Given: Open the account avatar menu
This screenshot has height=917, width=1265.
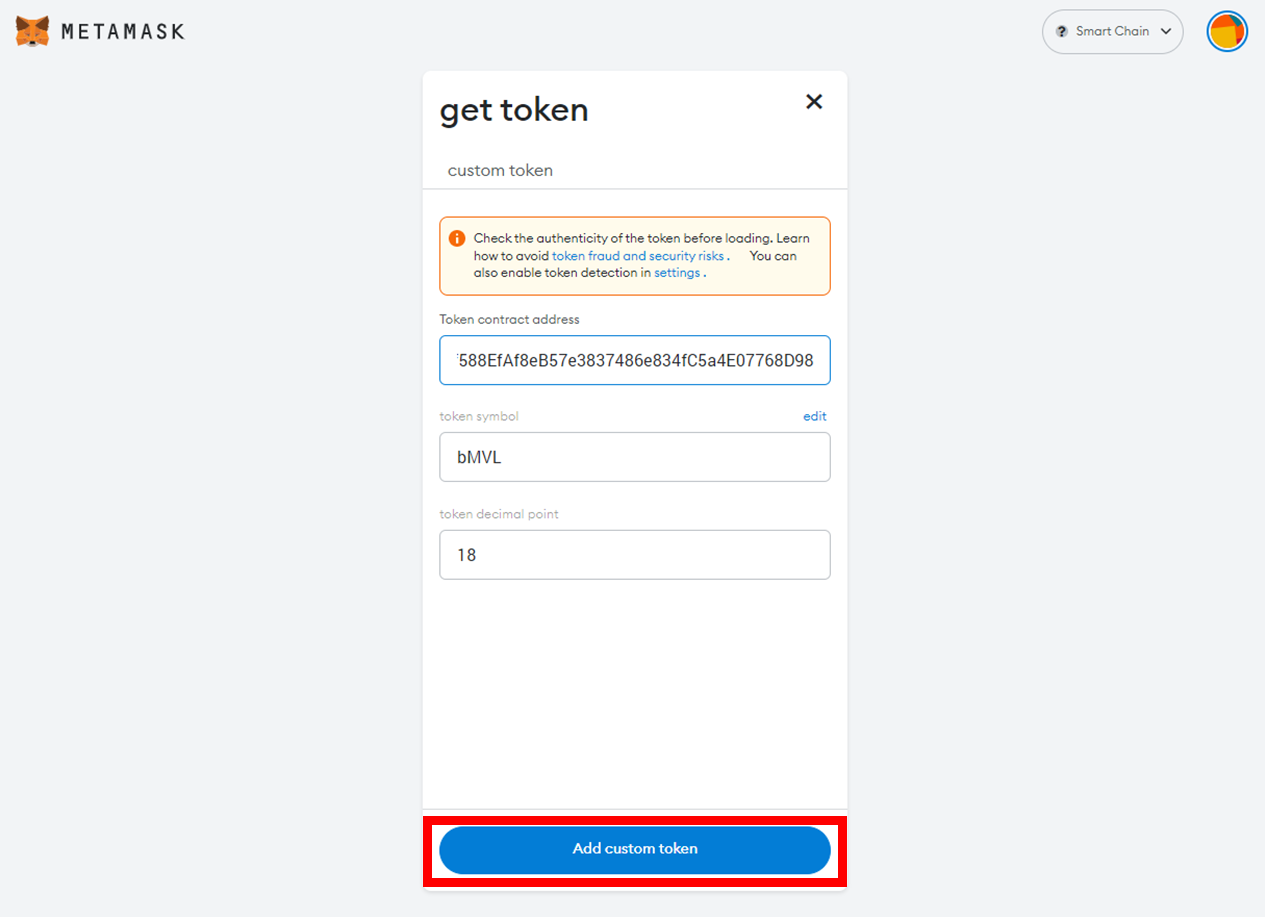Looking at the screenshot, I should coord(1226,32).
